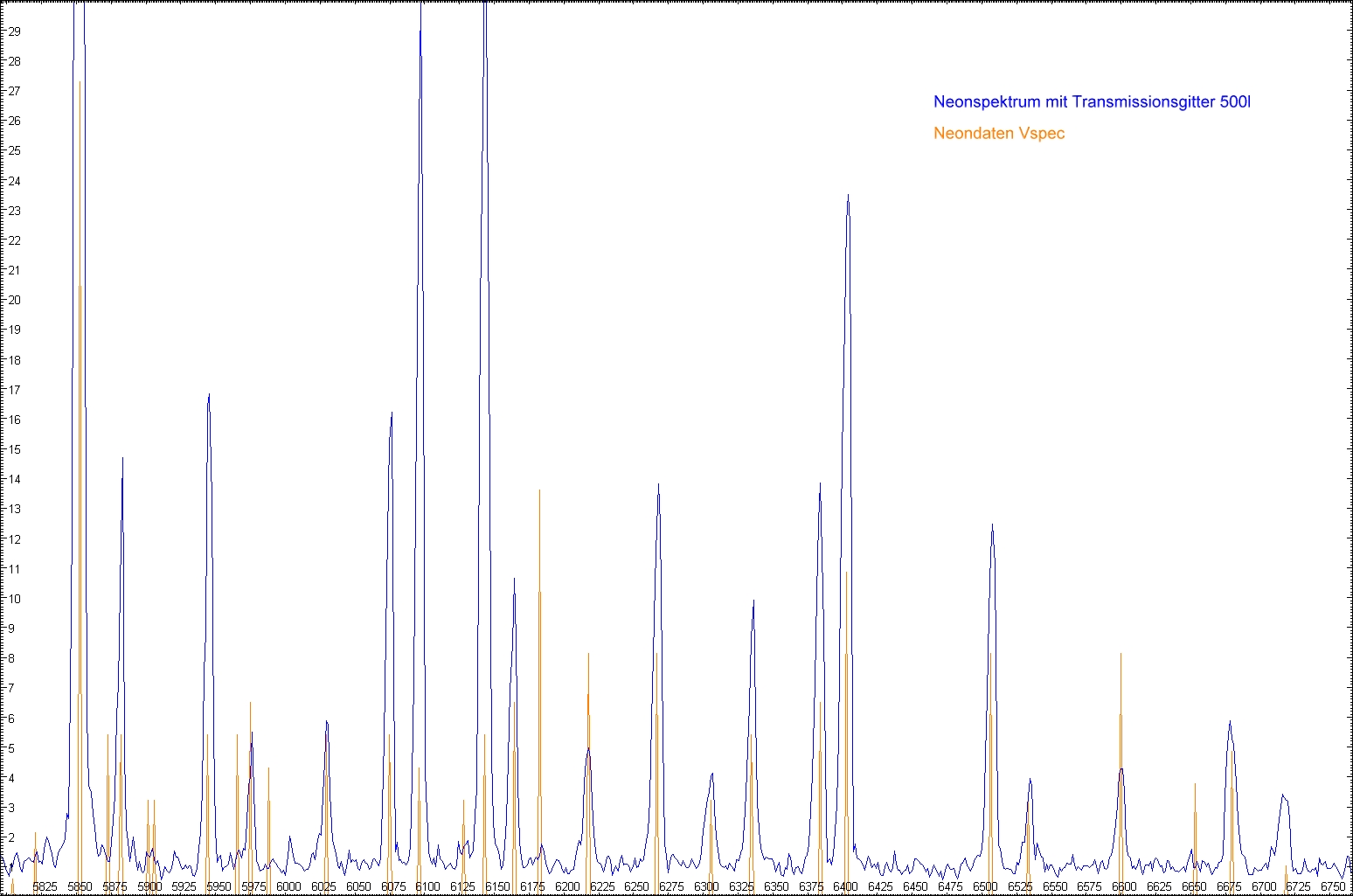Click the x-axis tick label 6250
The width and height of the screenshot is (1353, 896).
pyautogui.click(x=636, y=886)
